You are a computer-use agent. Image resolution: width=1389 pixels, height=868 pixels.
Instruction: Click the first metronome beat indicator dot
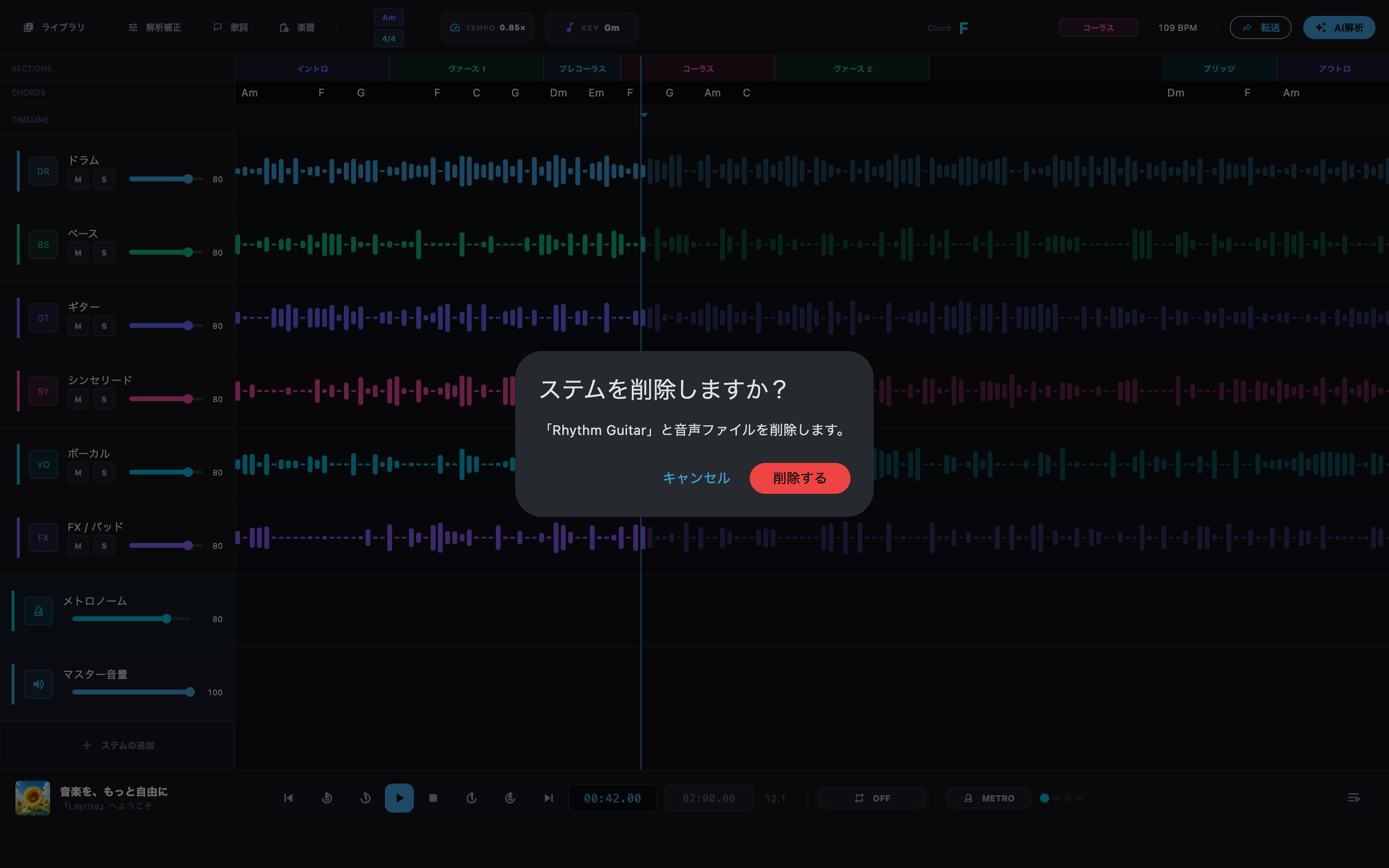tap(1045, 798)
